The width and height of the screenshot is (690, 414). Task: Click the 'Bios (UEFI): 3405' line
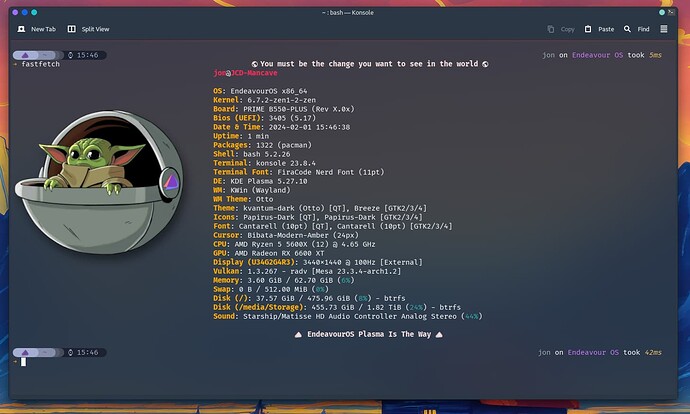264,118
